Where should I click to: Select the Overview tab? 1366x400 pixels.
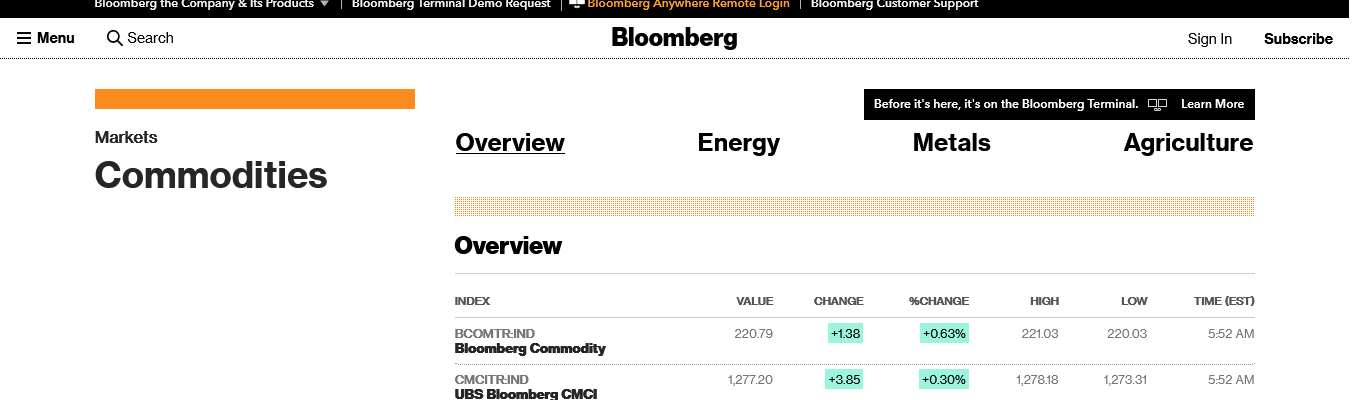tap(510, 143)
